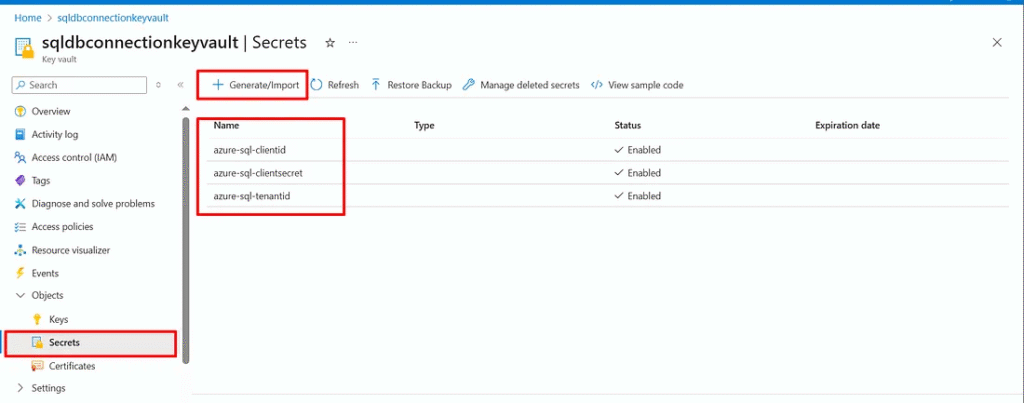Open the azure-sql-clientsecret secret
The height and width of the screenshot is (403, 1024).
258,173
